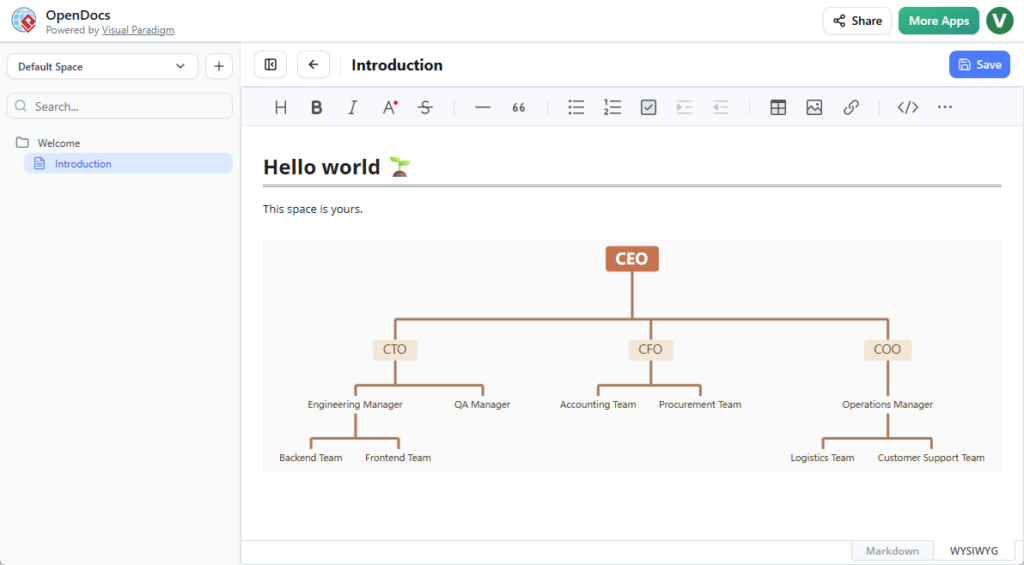The height and width of the screenshot is (565, 1024).
Task: Insert a horizontal line
Action: 483,108
